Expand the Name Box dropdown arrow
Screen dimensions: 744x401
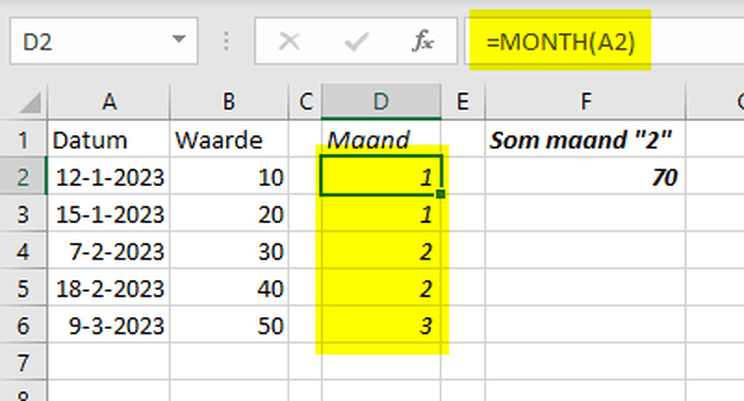pyautogui.click(x=179, y=41)
